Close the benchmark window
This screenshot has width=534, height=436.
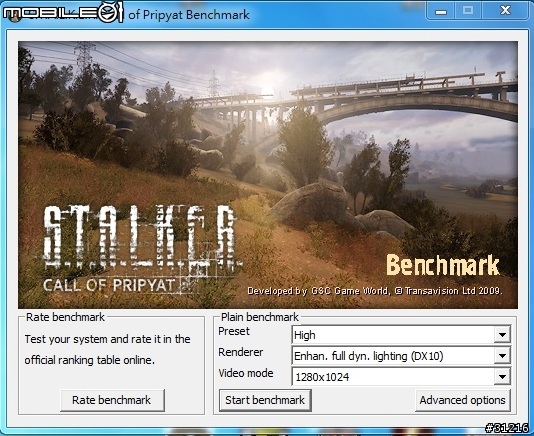pyautogui.click(x=505, y=11)
